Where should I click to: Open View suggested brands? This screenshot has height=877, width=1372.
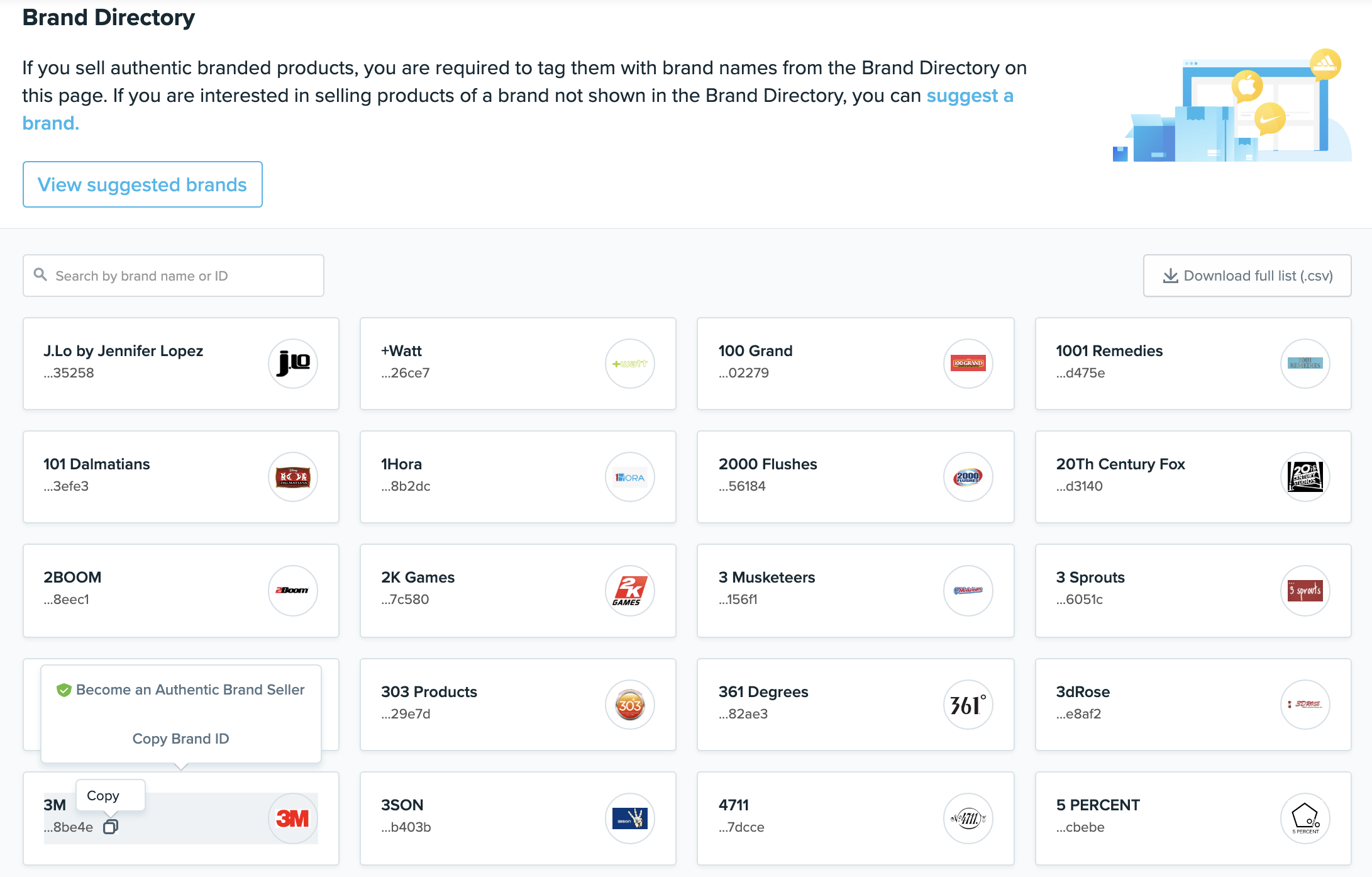[143, 184]
